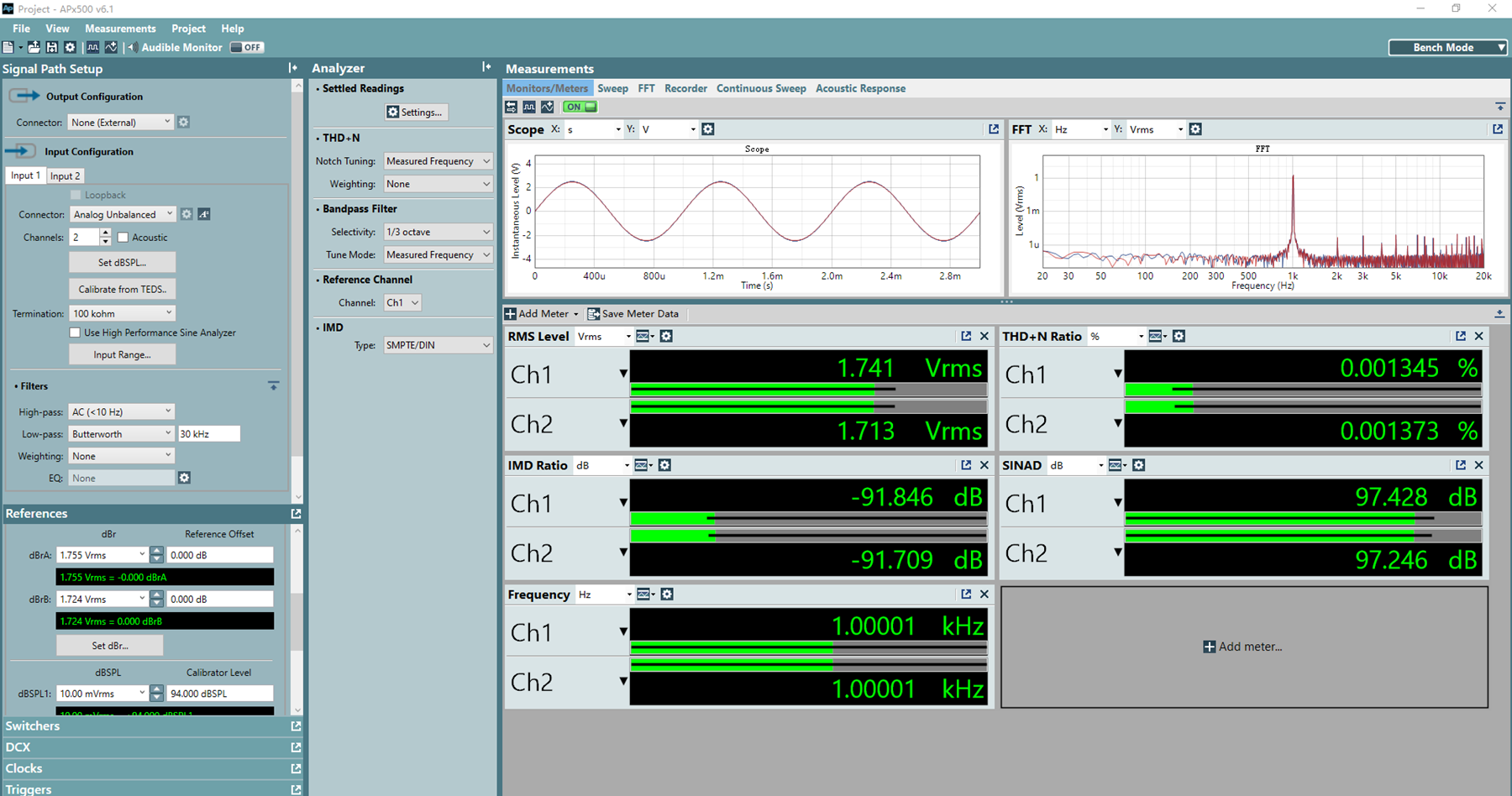Click the Open Project folder icon
This screenshot has height=796, width=1512.
[x=34, y=48]
